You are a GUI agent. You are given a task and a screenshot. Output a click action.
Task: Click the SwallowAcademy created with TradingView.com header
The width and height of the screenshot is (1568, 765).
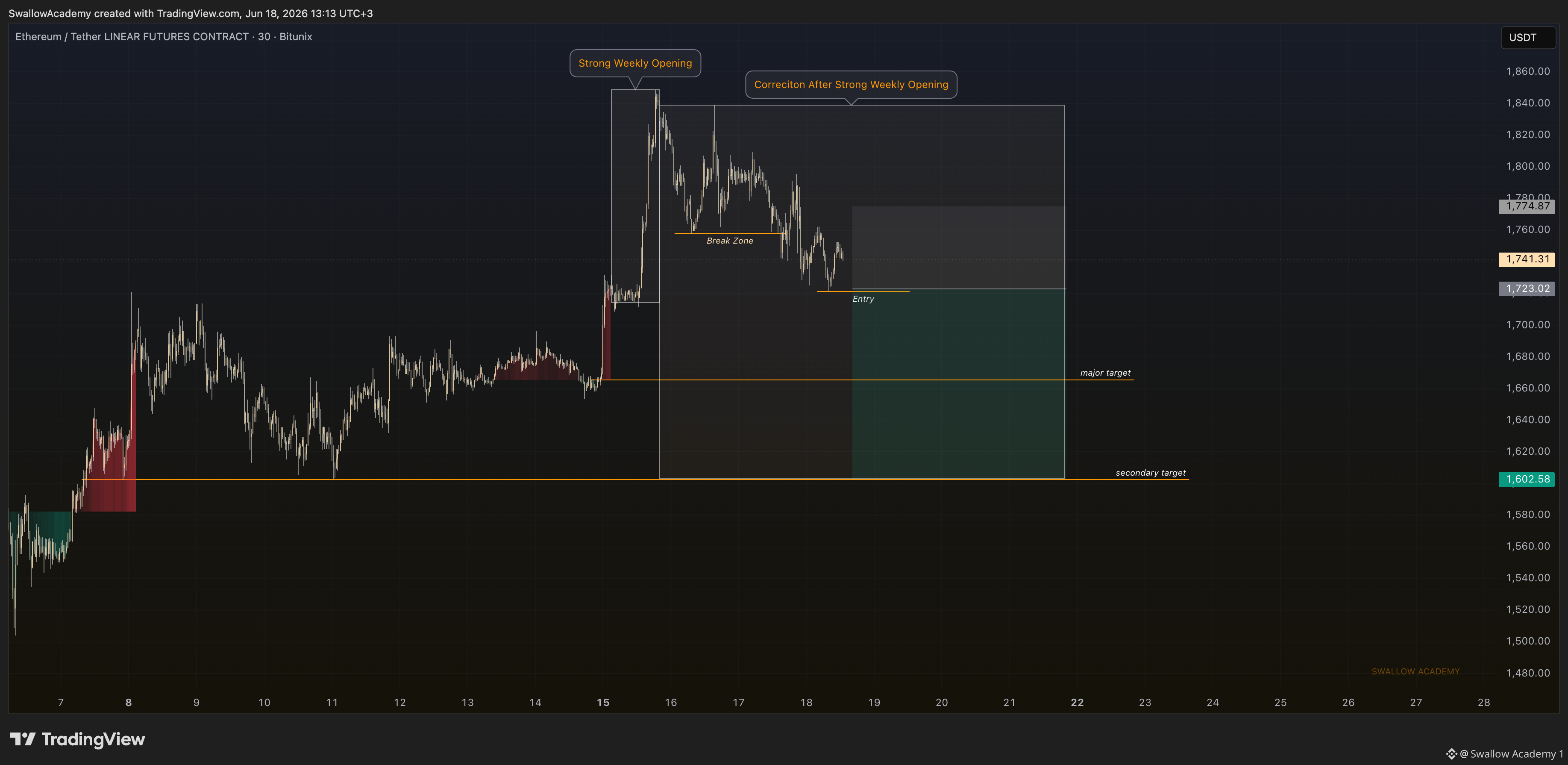(x=191, y=13)
